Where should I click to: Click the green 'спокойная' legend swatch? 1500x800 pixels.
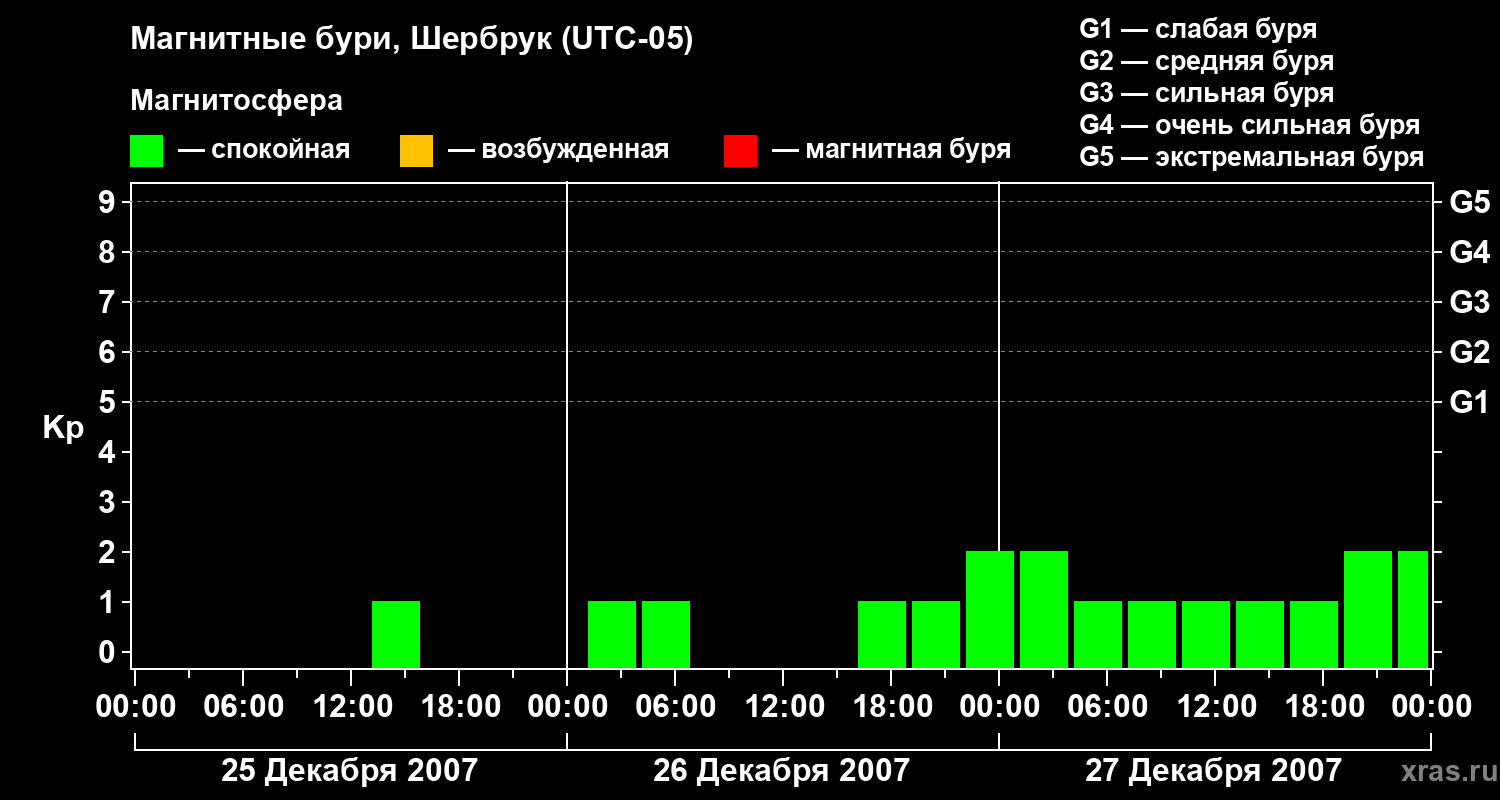coord(146,151)
